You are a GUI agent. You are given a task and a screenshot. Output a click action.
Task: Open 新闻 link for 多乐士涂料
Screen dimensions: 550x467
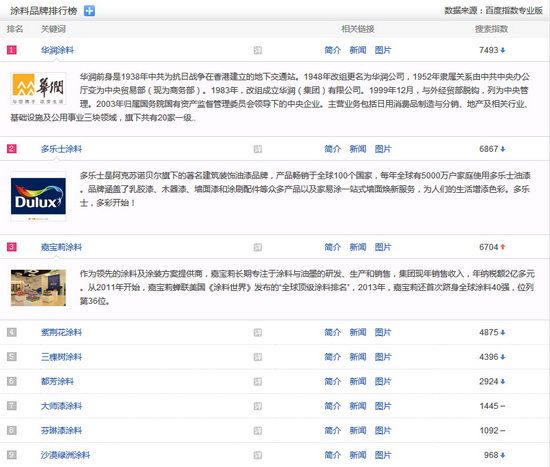click(x=358, y=149)
